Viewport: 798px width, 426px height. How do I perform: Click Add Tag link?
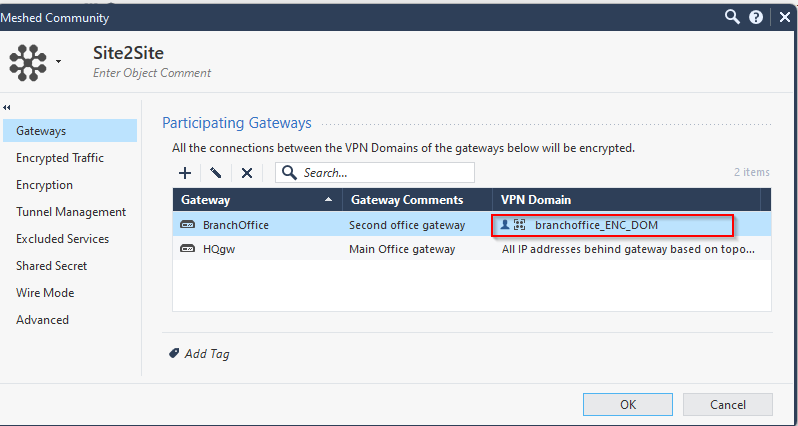click(x=207, y=353)
